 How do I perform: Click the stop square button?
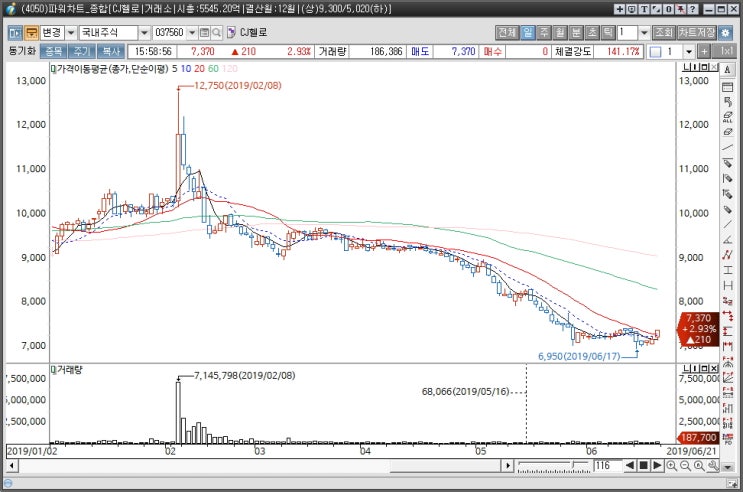click(643, 465)
